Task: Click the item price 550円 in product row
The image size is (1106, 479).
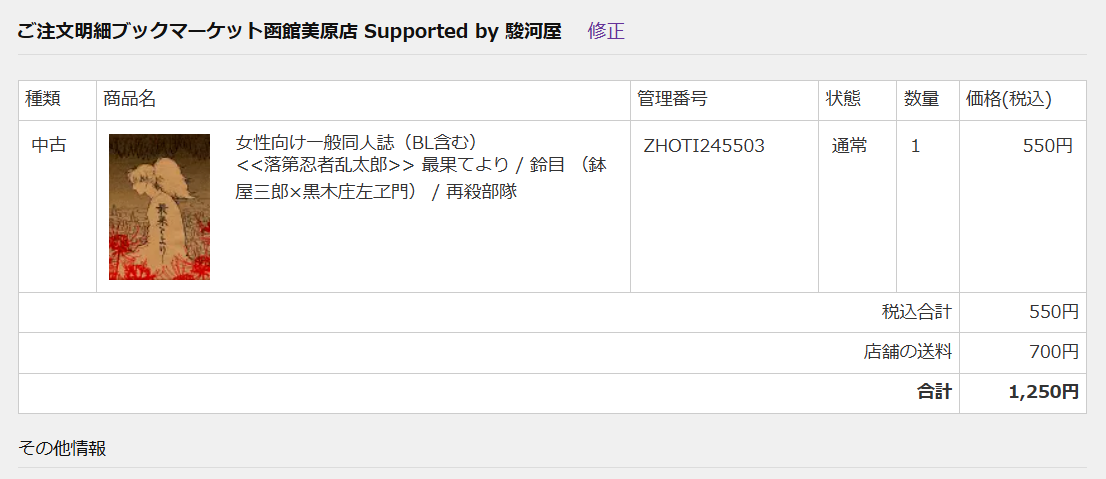Action: [1048, 146]
